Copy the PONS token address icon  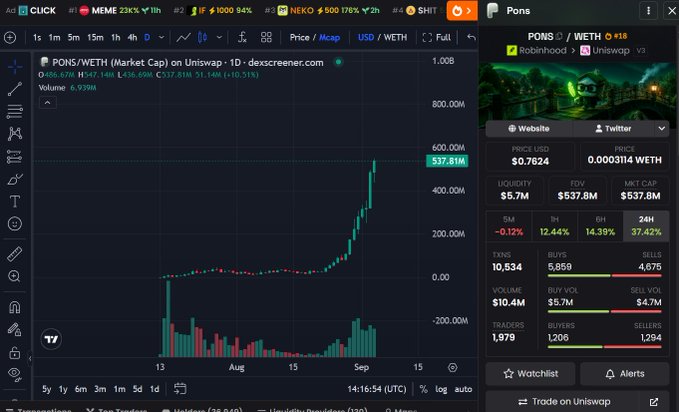coord(559,36)
